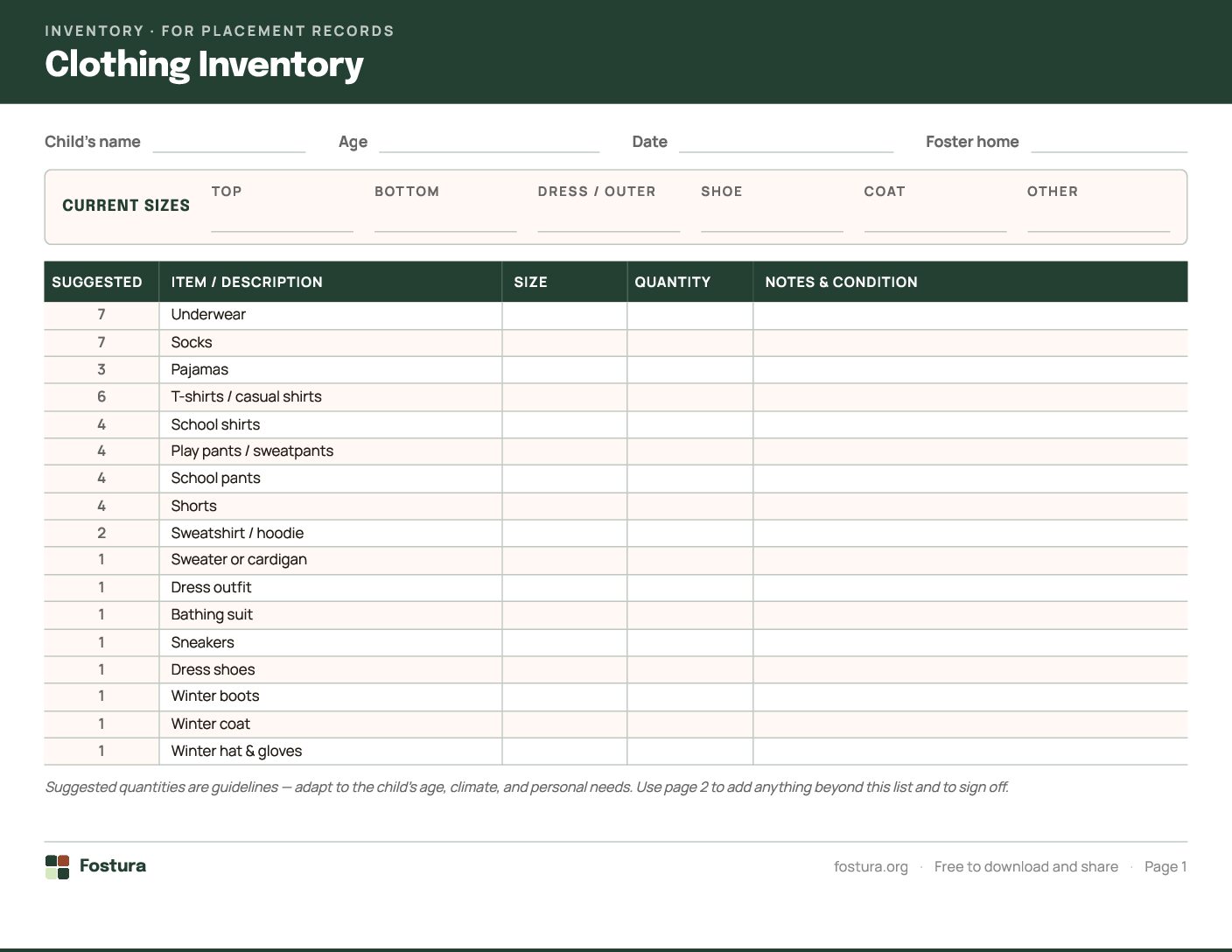Select 'Sweatshirt / hoodie' item
The image size is (1232, 952).
pyautogui.click(x=237, y=533)
